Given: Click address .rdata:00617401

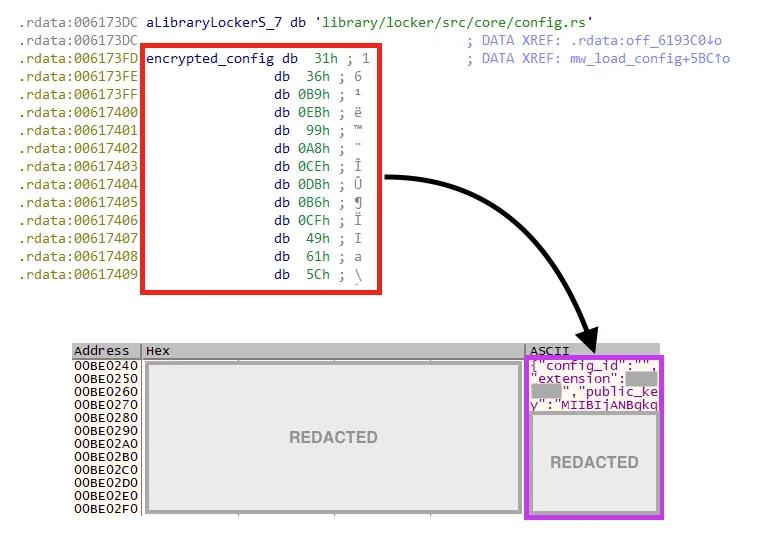Looking at the screenshot, I should point(79,130).
